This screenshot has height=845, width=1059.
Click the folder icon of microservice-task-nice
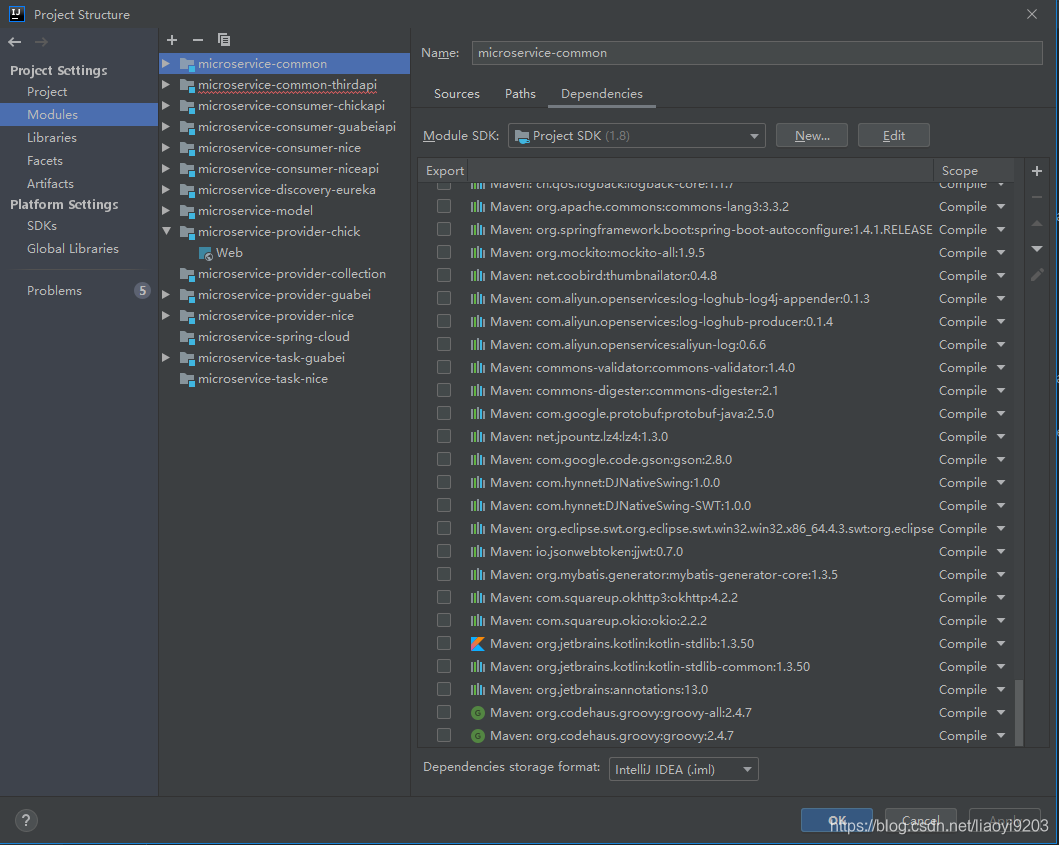187,379
